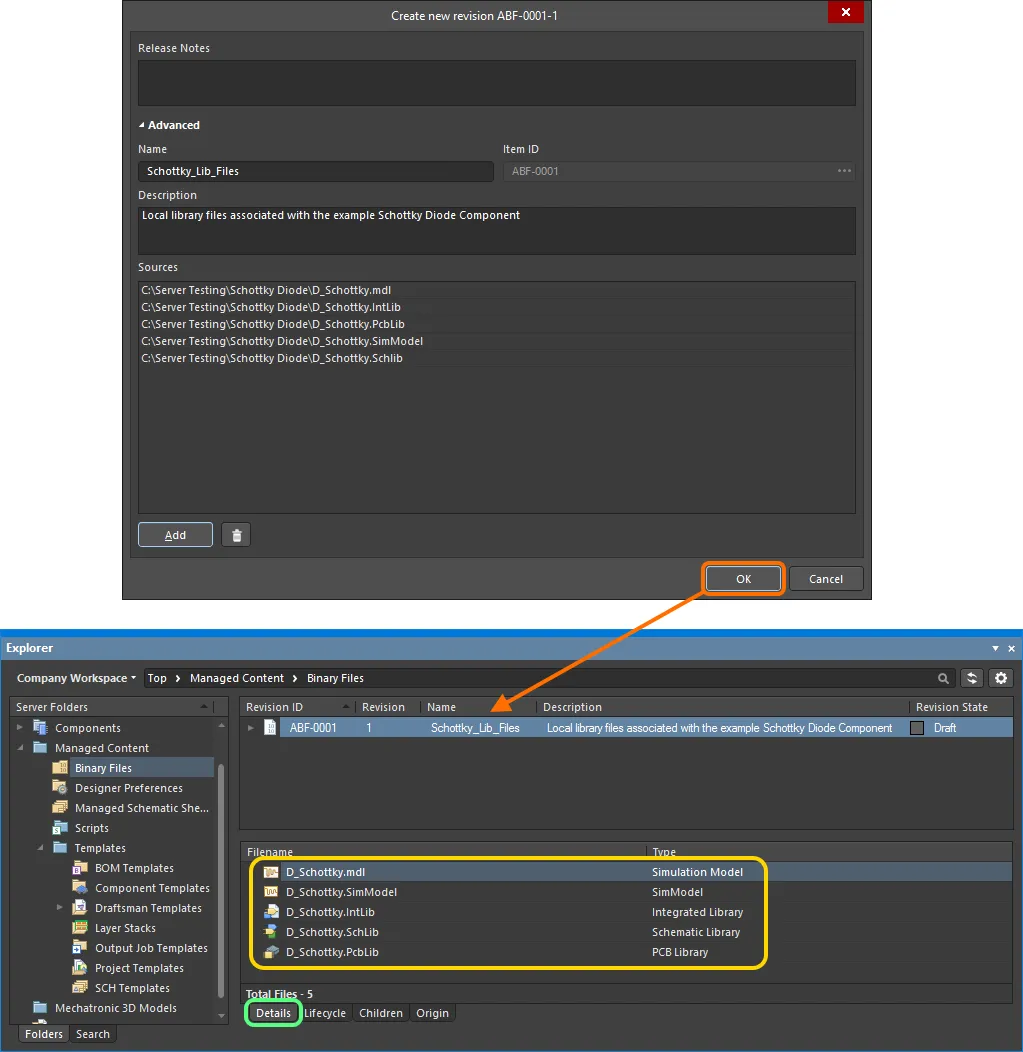Switch to the Search tab
The width and height of the screenshot is (1023, 1052).
(93, 1034)
